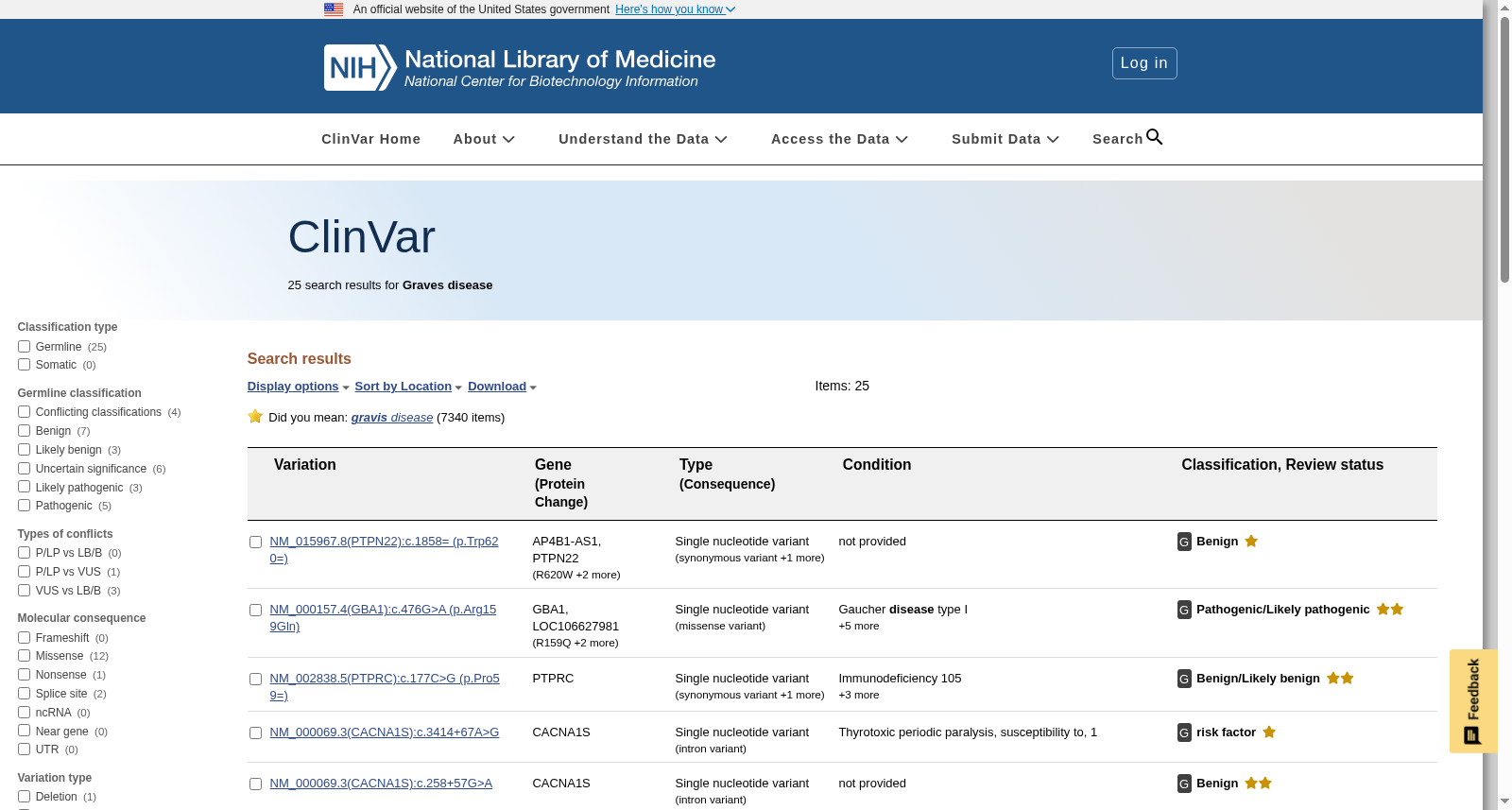This screenshot has height=810, width=1512.
Task: Click '+3 more' under Immunodeficiency 105
Action: coord(859,695)
